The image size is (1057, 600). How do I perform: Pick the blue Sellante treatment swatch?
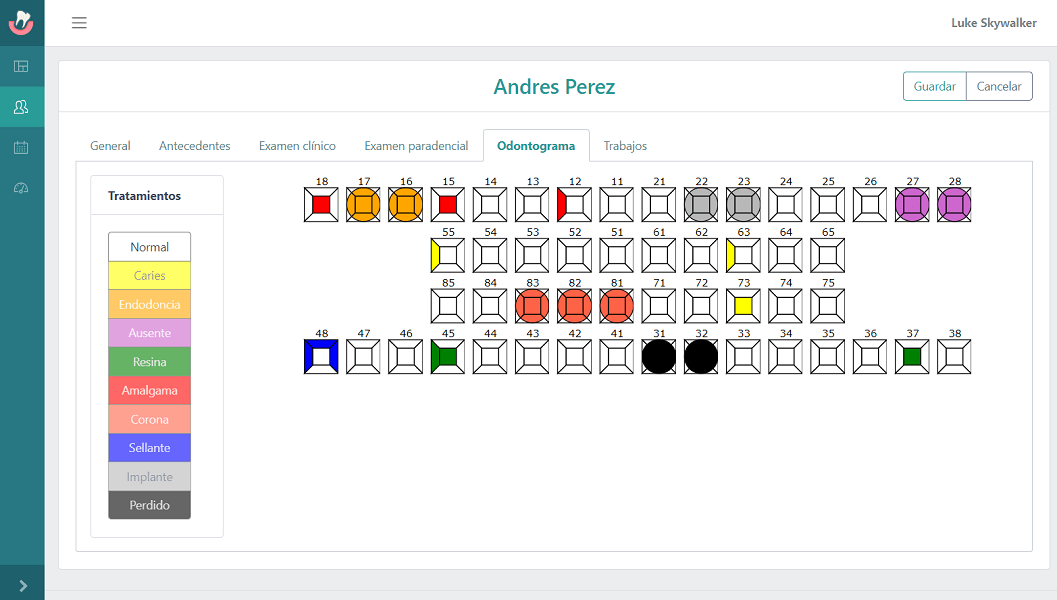pyautogui.click(x=149, y=448)
